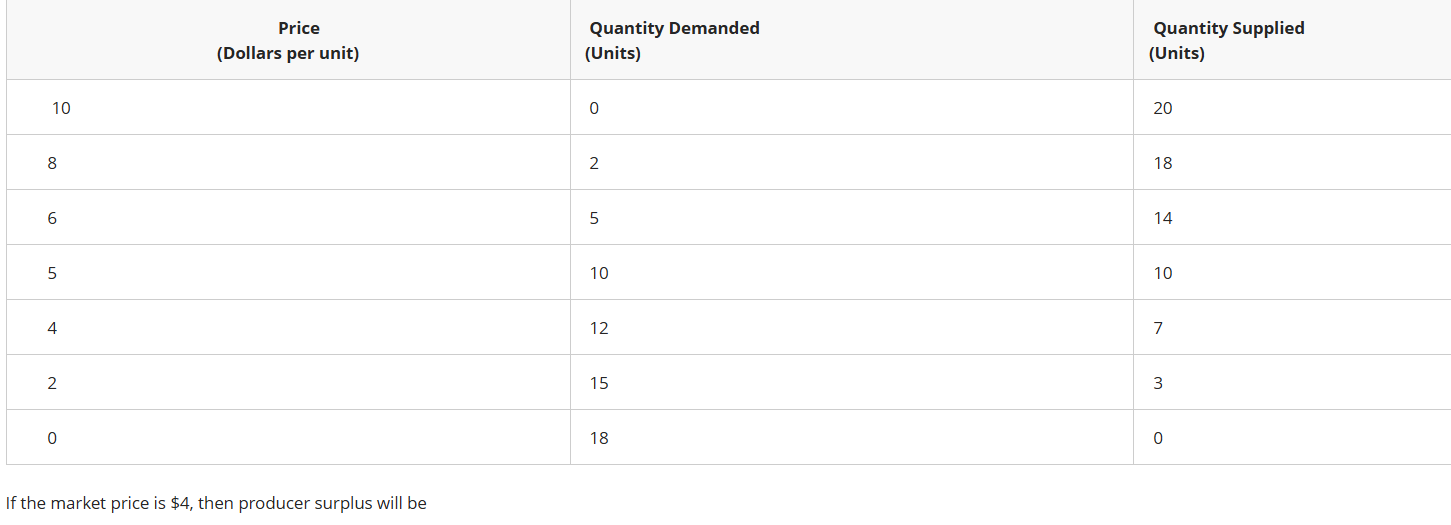Click the Quantity Supplied column header

click(x=1227, y=41)
